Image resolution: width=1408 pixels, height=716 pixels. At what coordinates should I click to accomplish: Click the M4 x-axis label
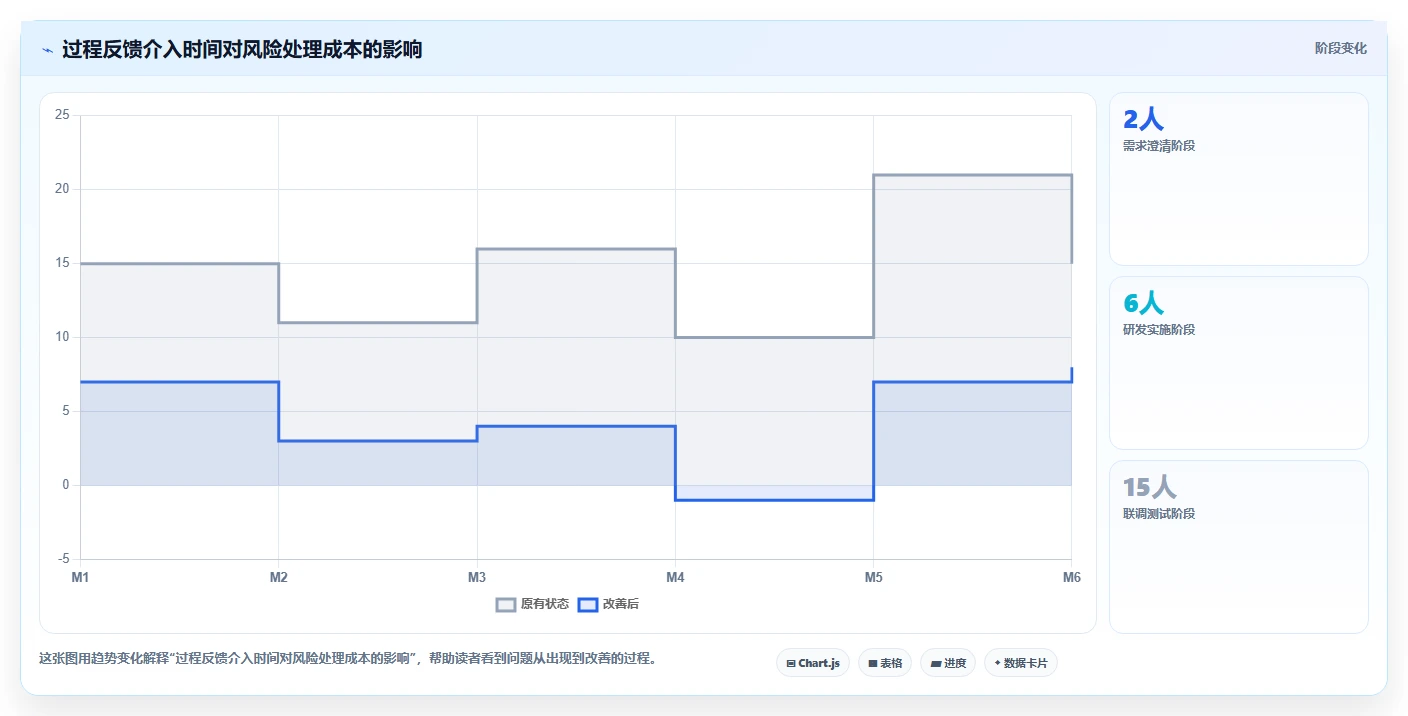coord(675,577)
